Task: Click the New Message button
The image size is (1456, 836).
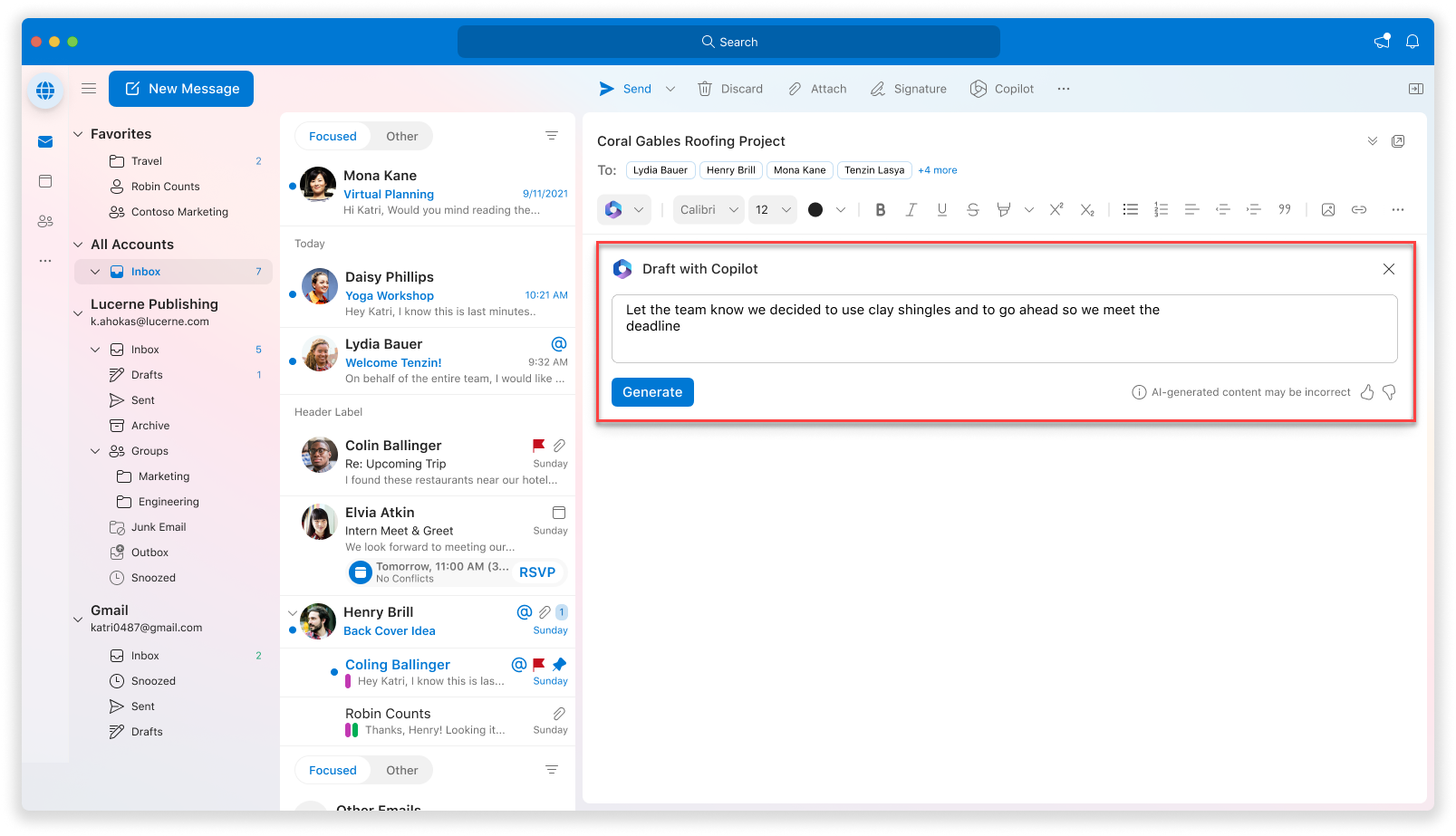Action: pyautogui.click(x=181, y=89)
